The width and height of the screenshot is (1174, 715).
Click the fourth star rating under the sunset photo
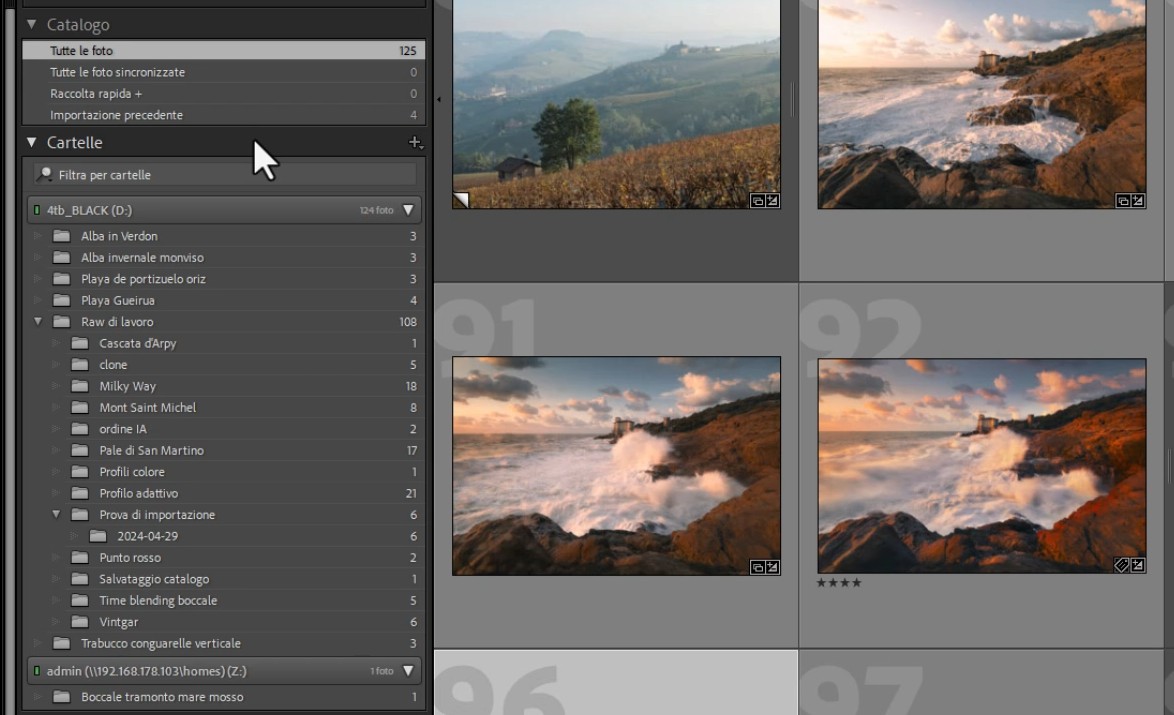(855, 582)
